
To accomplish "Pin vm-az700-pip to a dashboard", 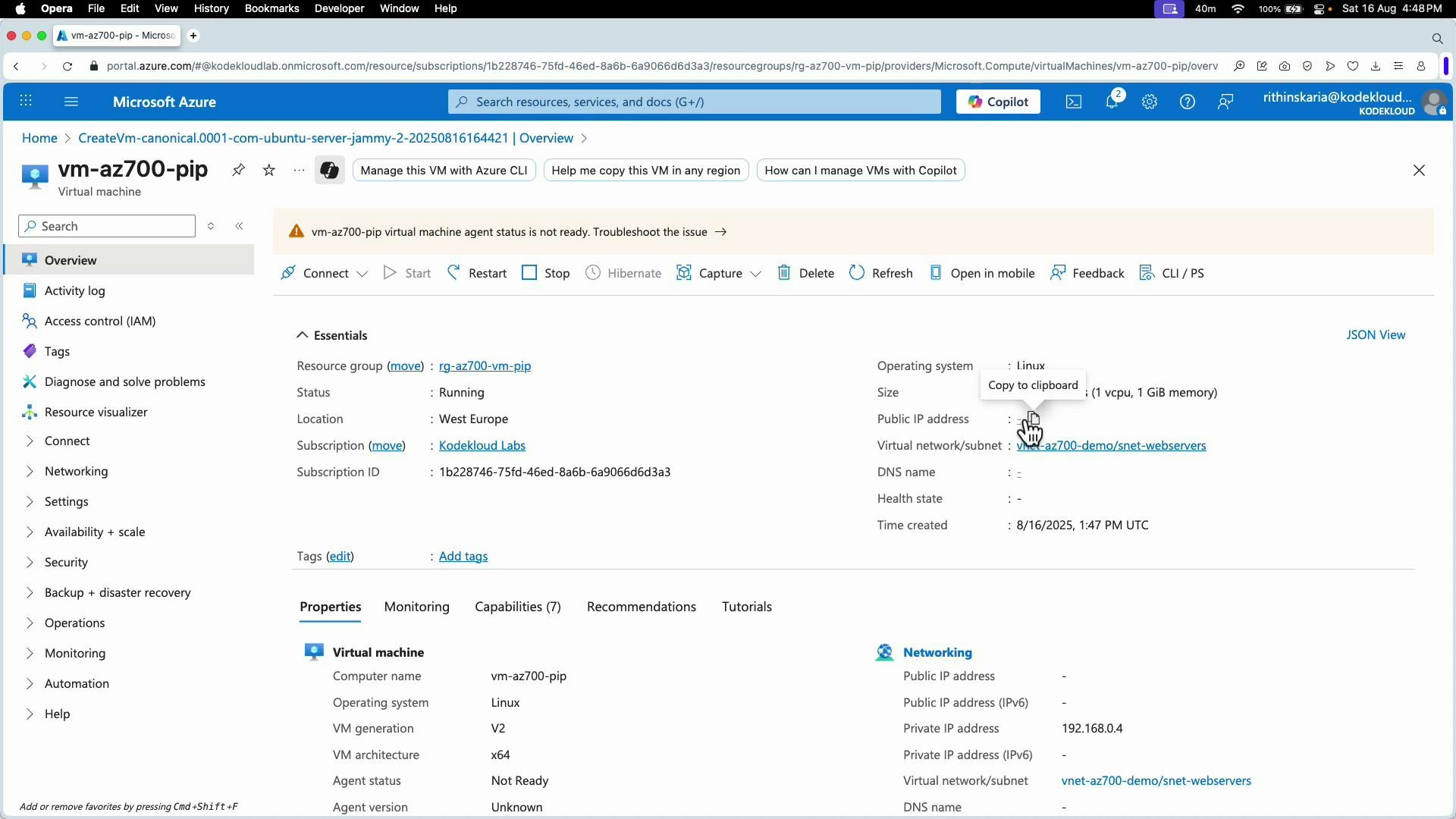I will tap(238, 170).
